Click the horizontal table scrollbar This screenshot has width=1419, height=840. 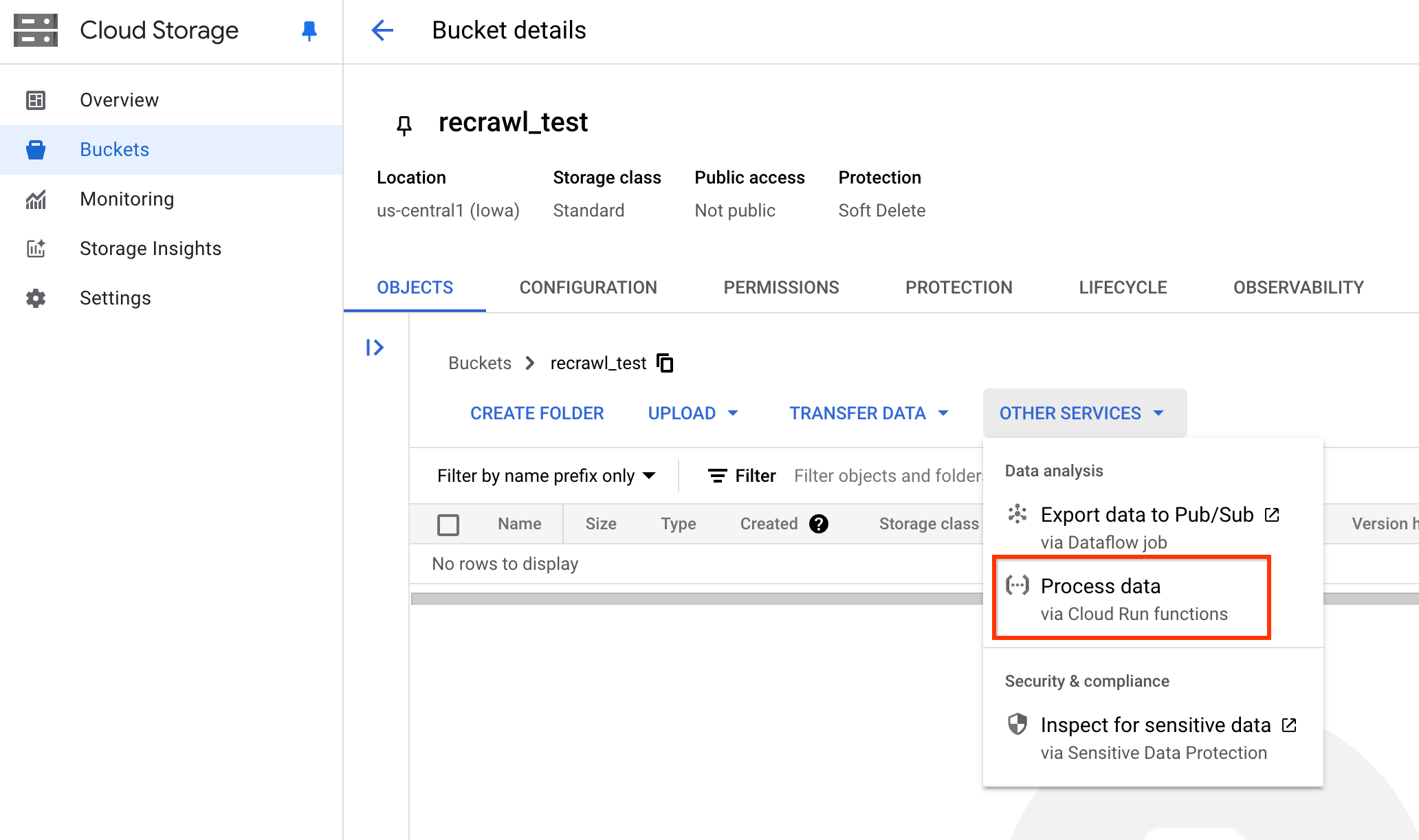pyautogui.click(x=697, y=599)
